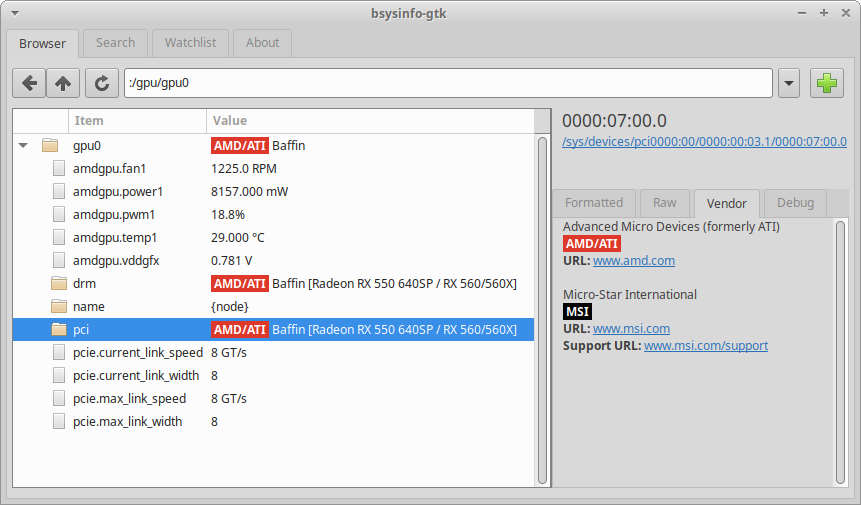Open the About tab

(x=262, y=43)
